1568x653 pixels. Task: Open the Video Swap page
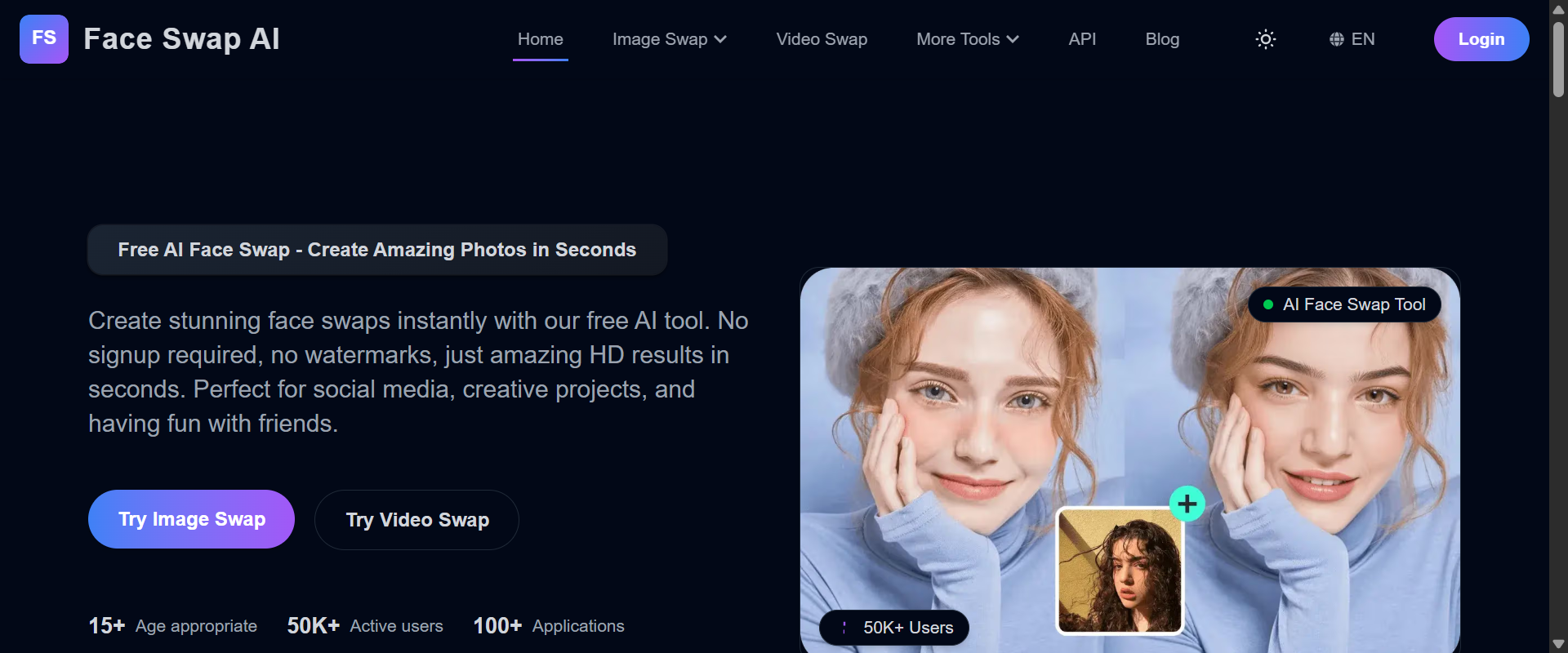822,39
